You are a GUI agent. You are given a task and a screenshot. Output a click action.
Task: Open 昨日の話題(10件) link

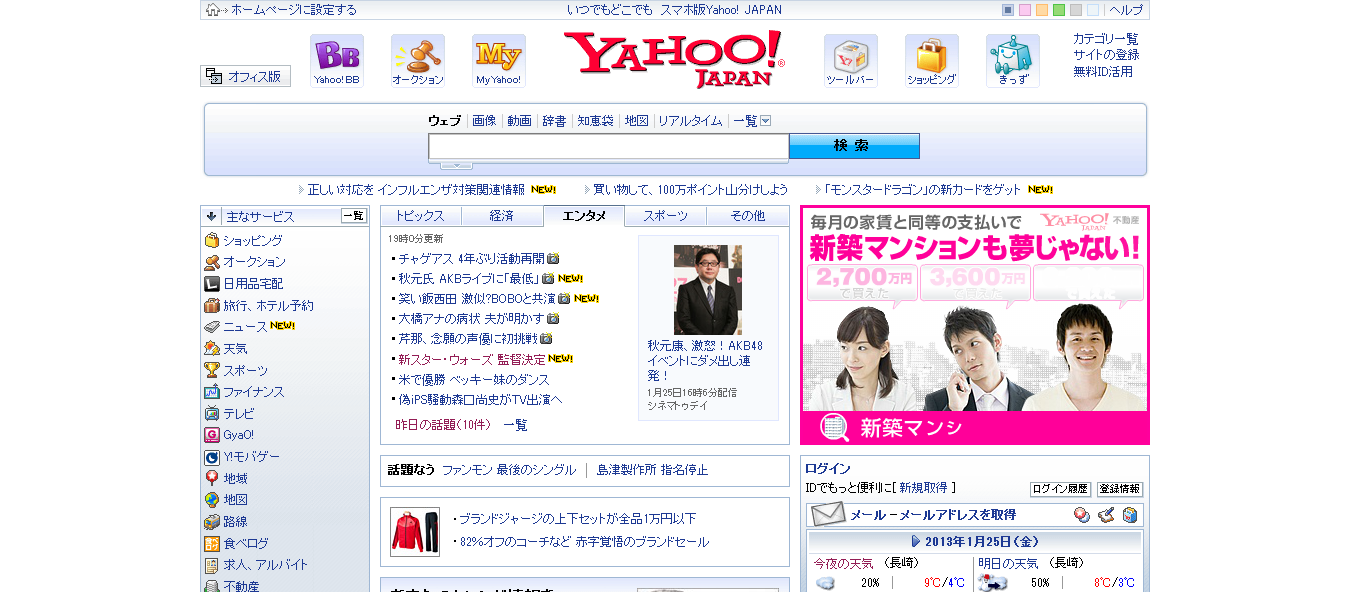(443, 425)
